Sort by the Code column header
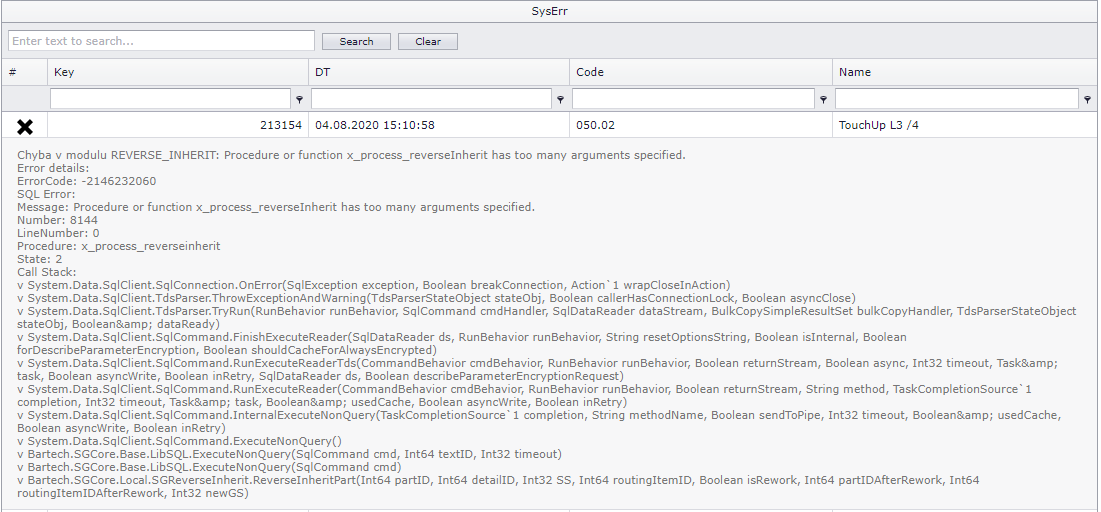The height and width of the screenshot is (512, 1101). point(701,72)
